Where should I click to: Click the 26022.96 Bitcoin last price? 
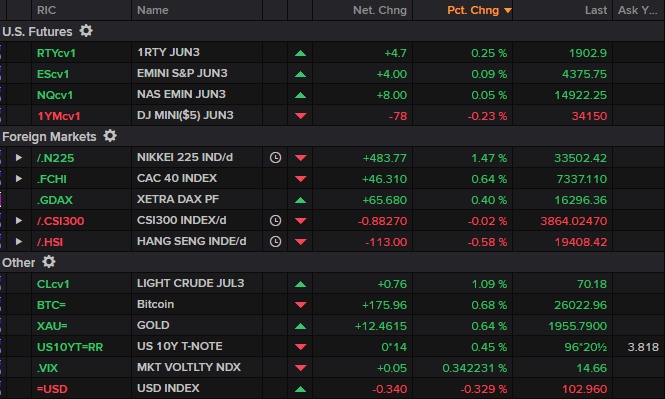pyautogui.click(x=581, y=305)
